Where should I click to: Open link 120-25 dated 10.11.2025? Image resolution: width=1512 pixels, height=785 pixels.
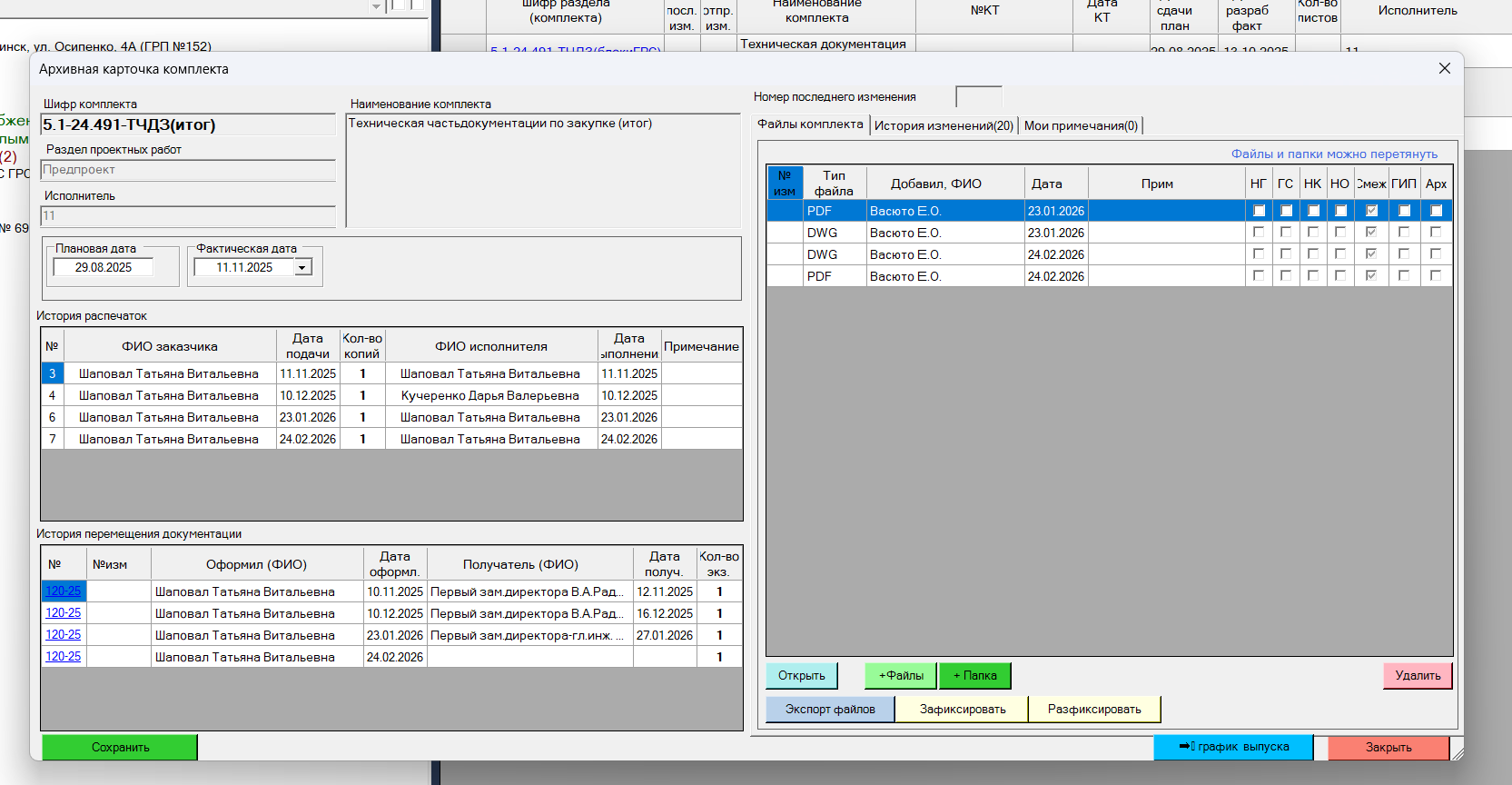coord(64,591)
